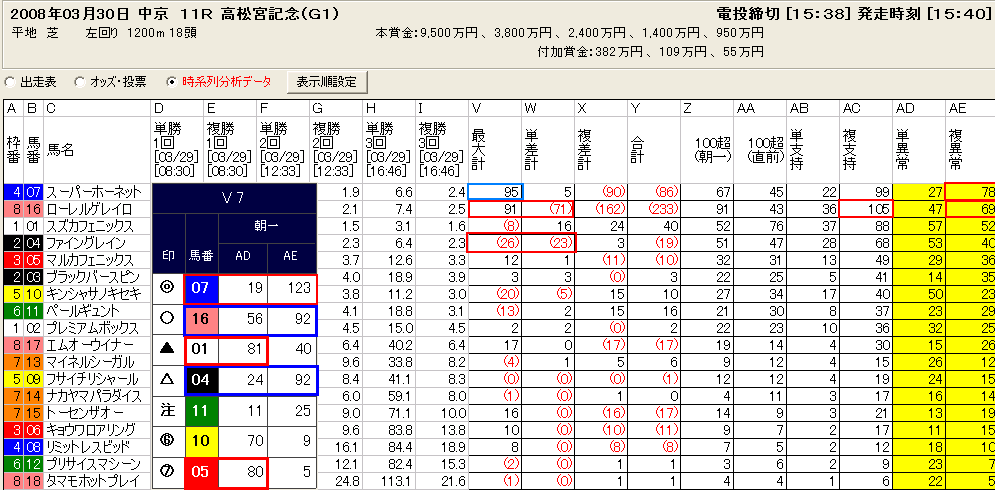Click the V7 panel title
The width and height of the screenshot is (995, 490).
point(234,199)
